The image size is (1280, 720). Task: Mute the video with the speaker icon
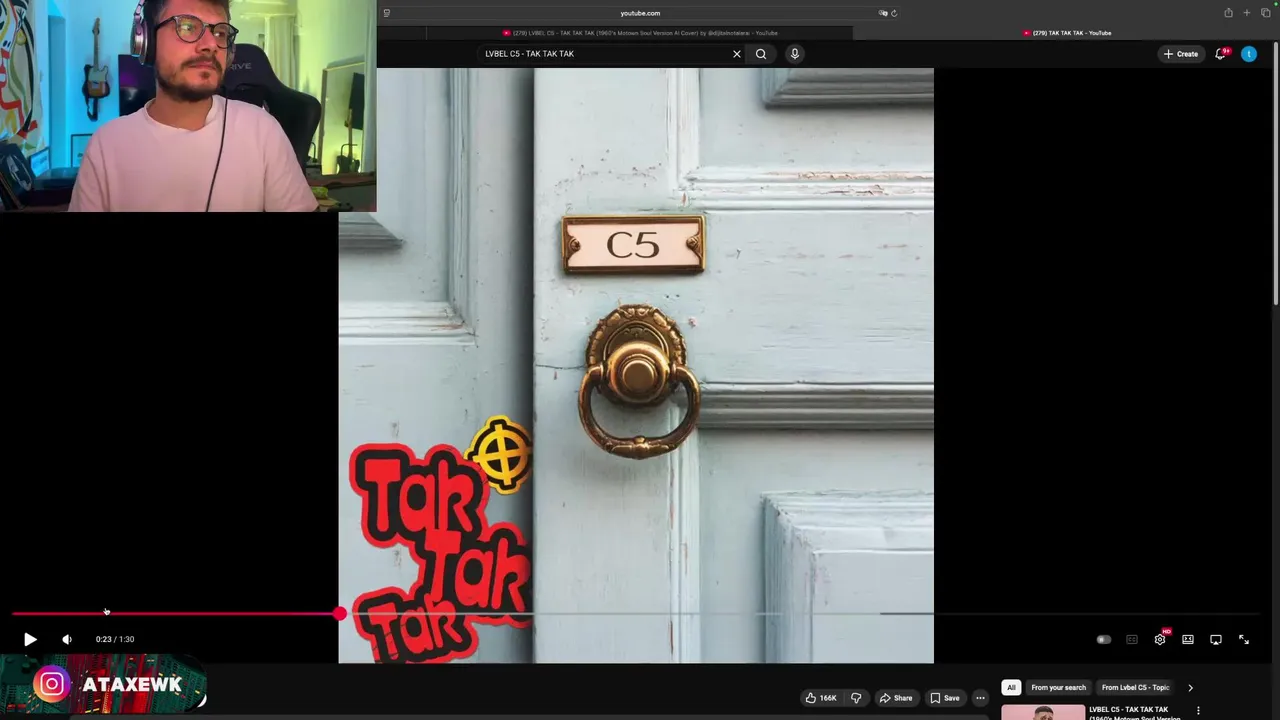point(67,639)
